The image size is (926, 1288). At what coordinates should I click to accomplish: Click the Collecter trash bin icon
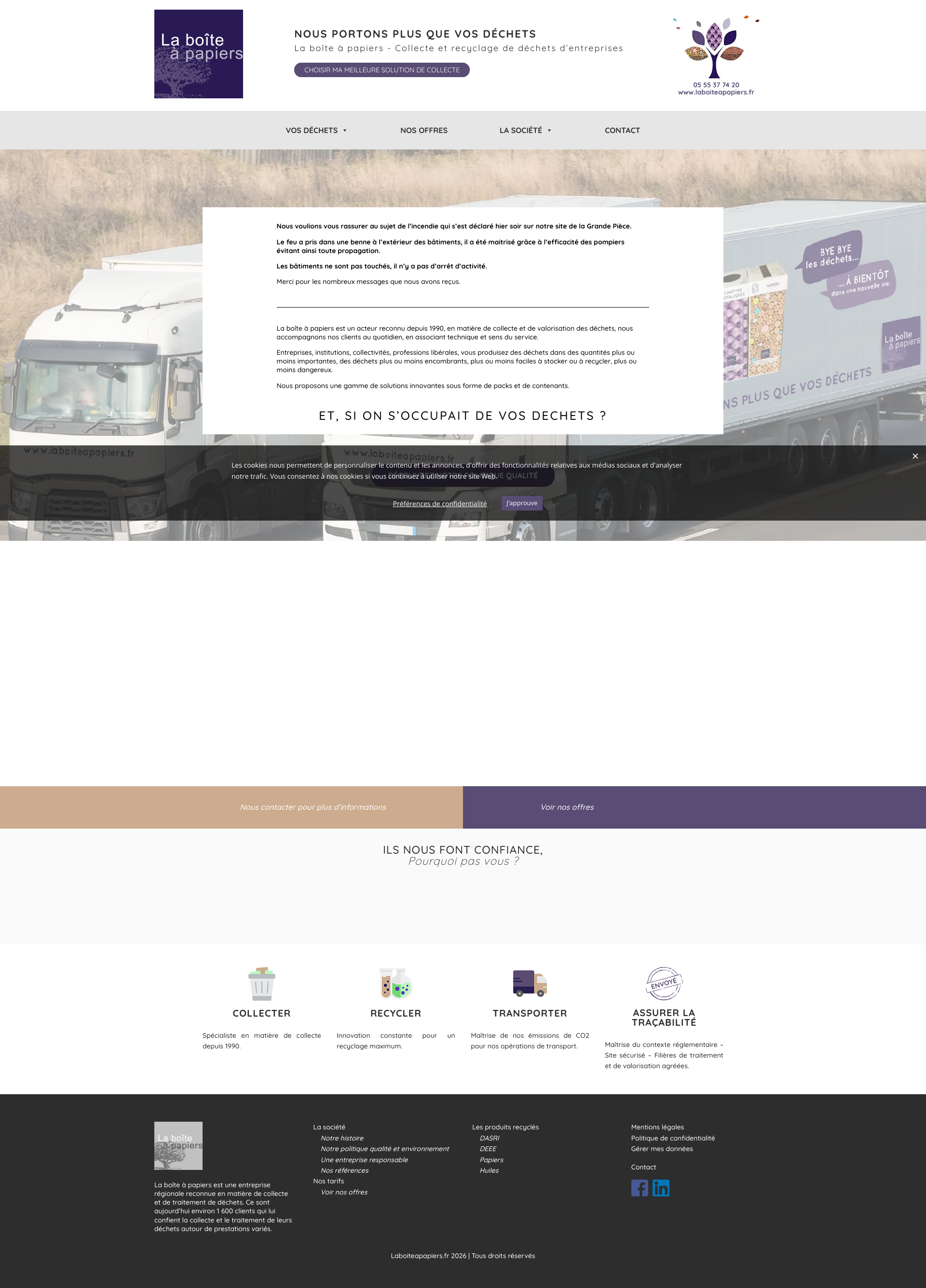pyautogui.click(x=261, y=984)
